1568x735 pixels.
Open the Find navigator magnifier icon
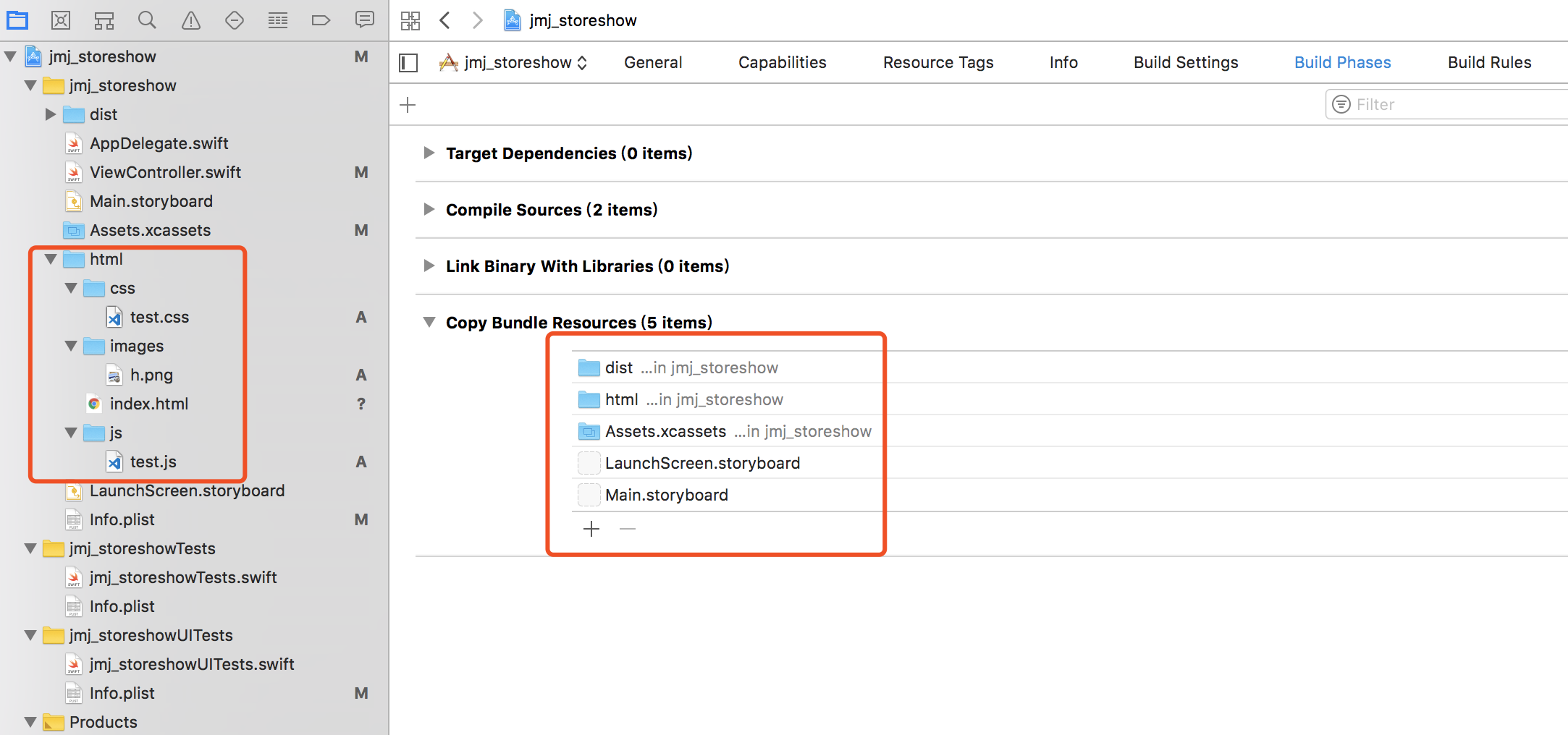click(x=147, y=20)
